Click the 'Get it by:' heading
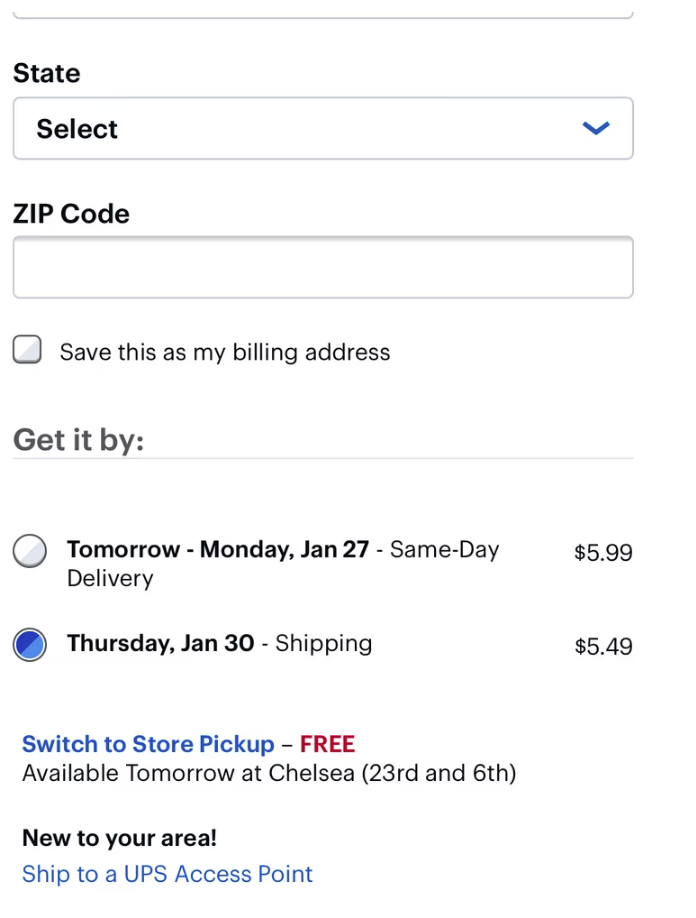 [x=78, y=440]
